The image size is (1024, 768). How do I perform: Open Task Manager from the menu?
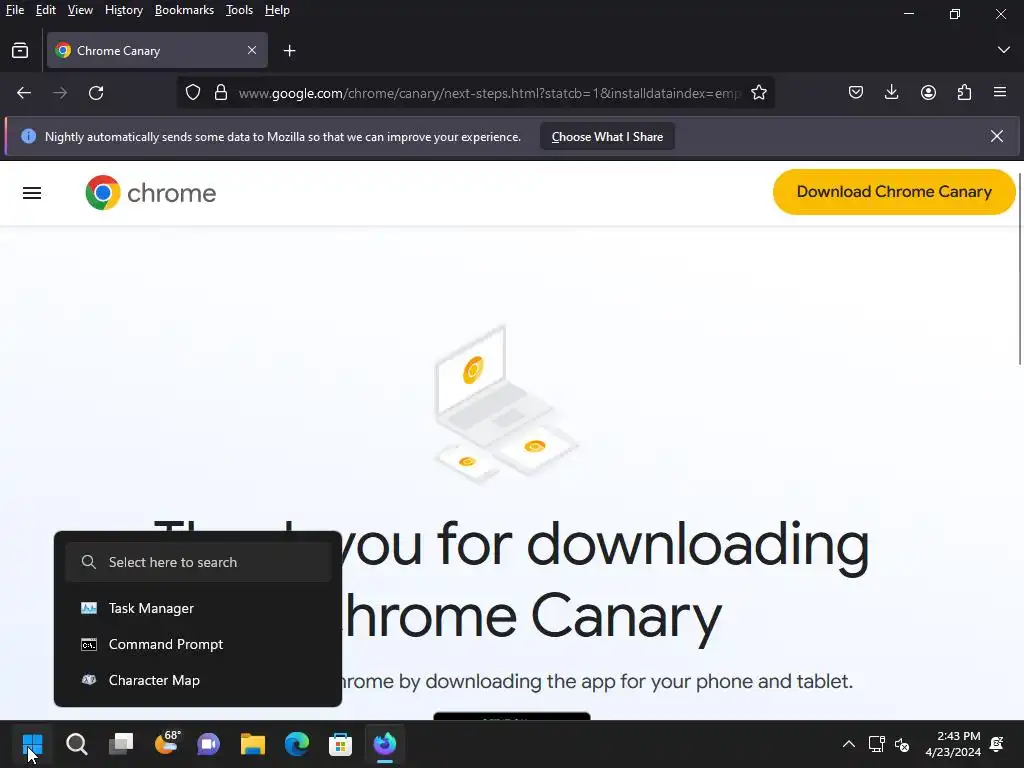tap(198, 608)
